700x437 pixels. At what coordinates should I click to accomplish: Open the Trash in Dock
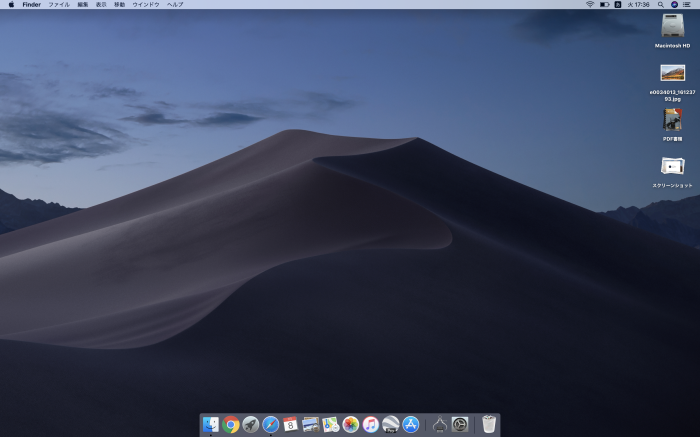click(489, 425)
